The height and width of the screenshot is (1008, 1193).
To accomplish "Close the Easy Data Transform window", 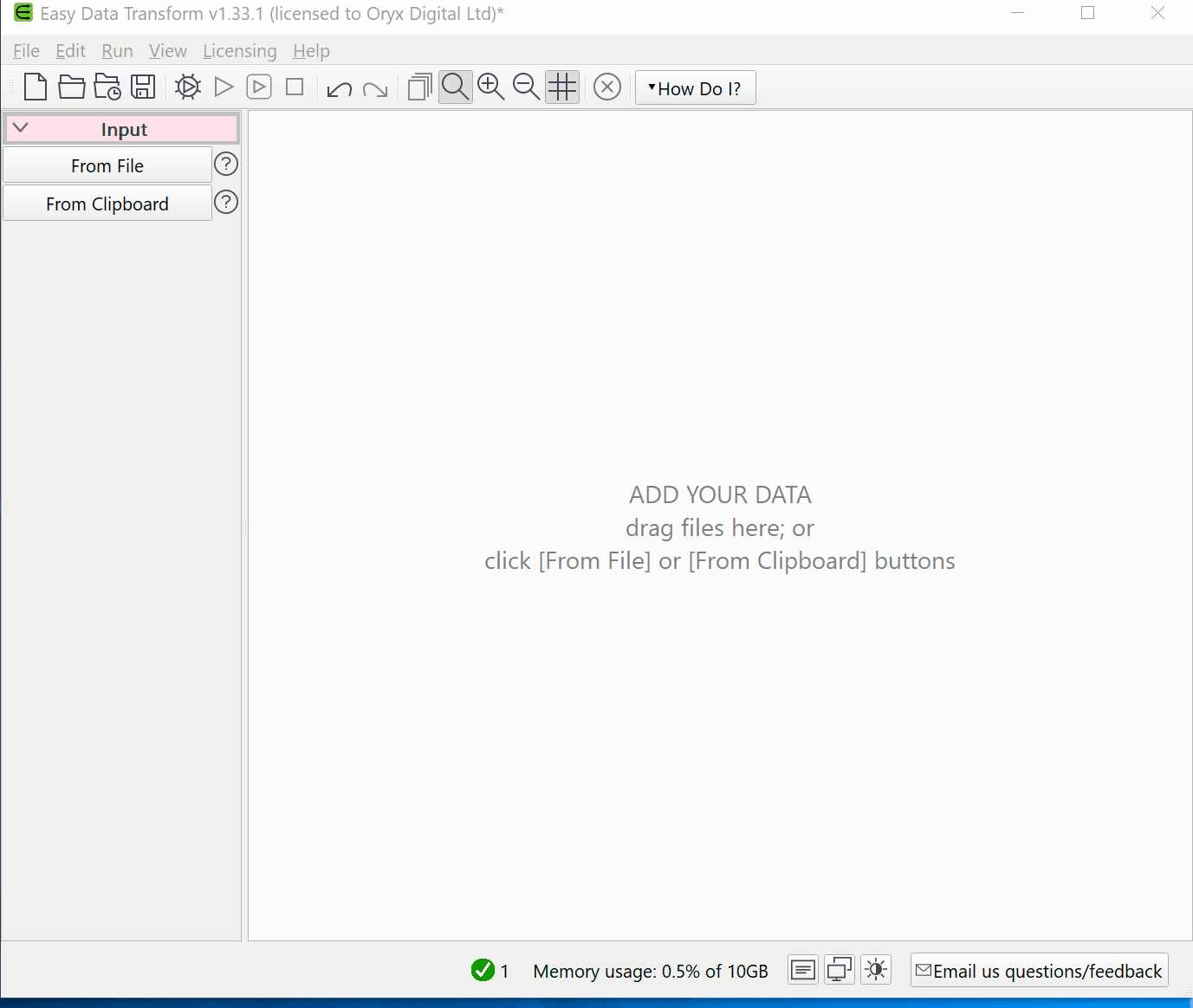I will click(1157, 13).
